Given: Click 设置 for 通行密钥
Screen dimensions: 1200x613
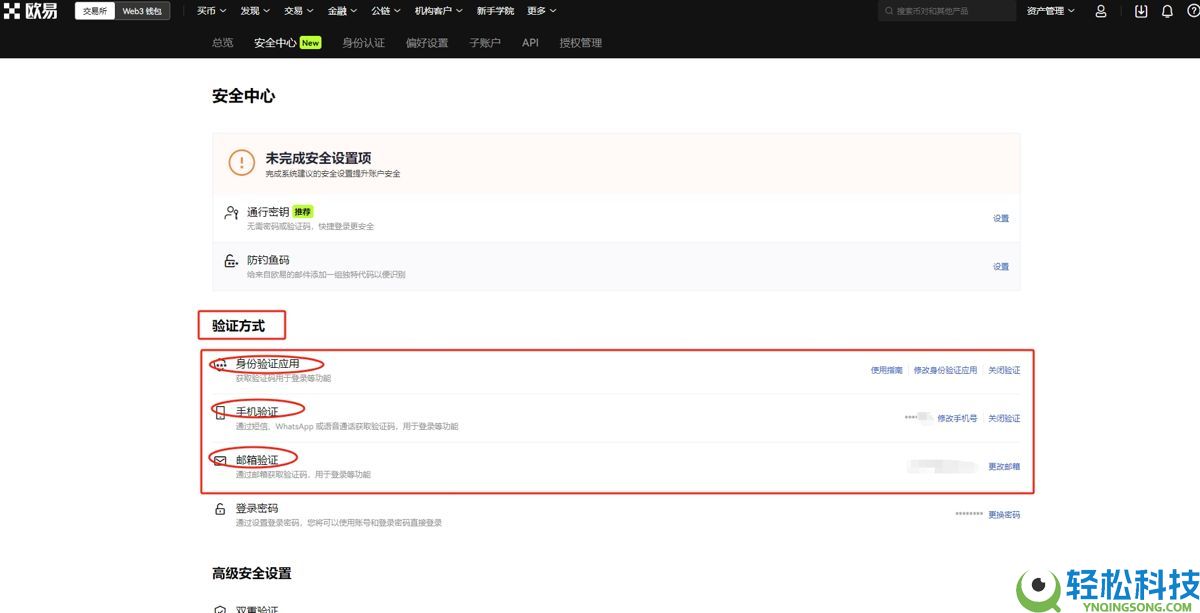Looking at the screenshot, I should (x=1001, y=218).
